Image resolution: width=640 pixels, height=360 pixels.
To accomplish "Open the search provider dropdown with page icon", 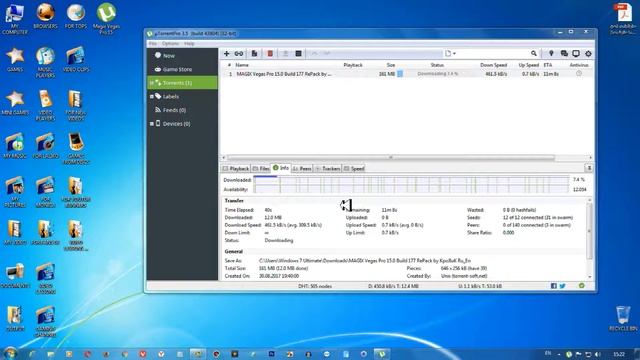I will click(450, 53).
